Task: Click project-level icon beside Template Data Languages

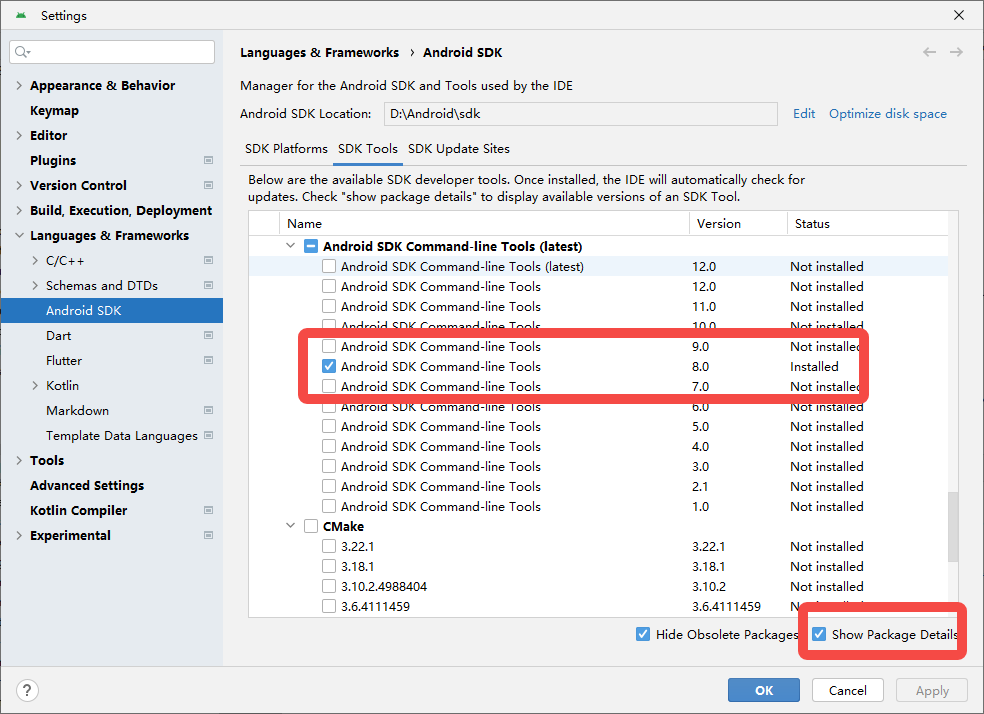Action: click(x=208, y=435)
